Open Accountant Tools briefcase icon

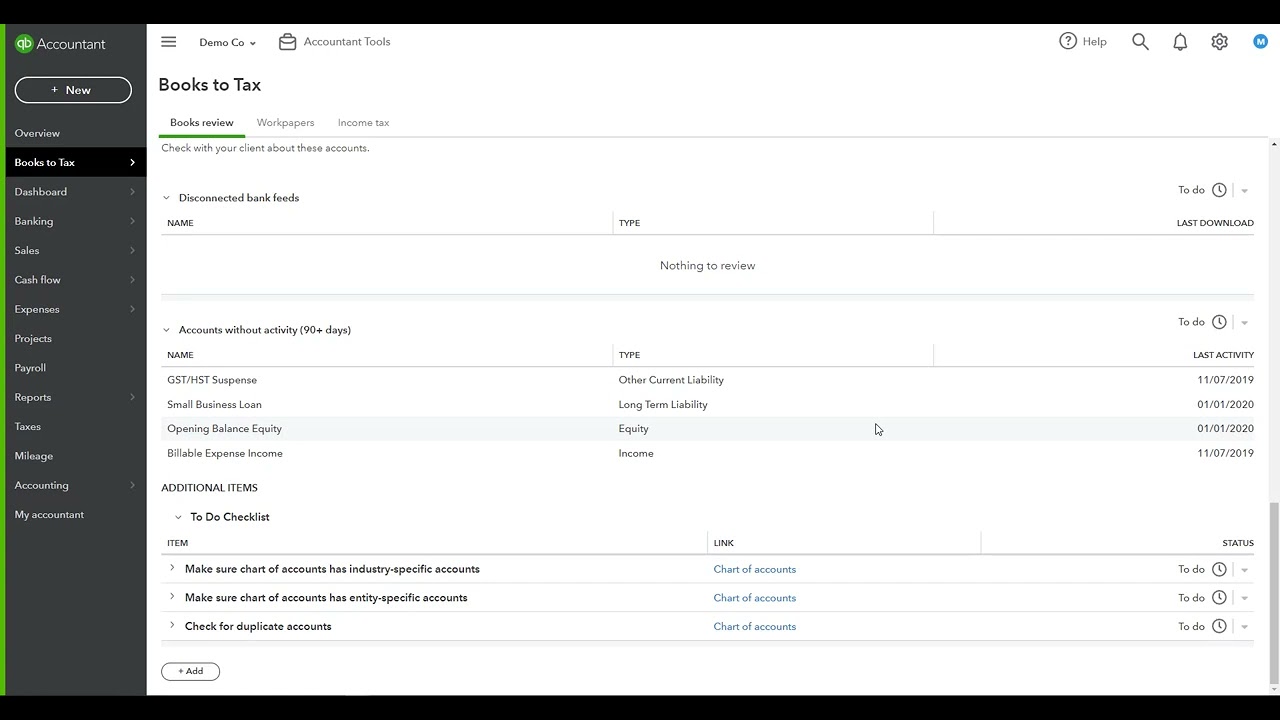288,42
